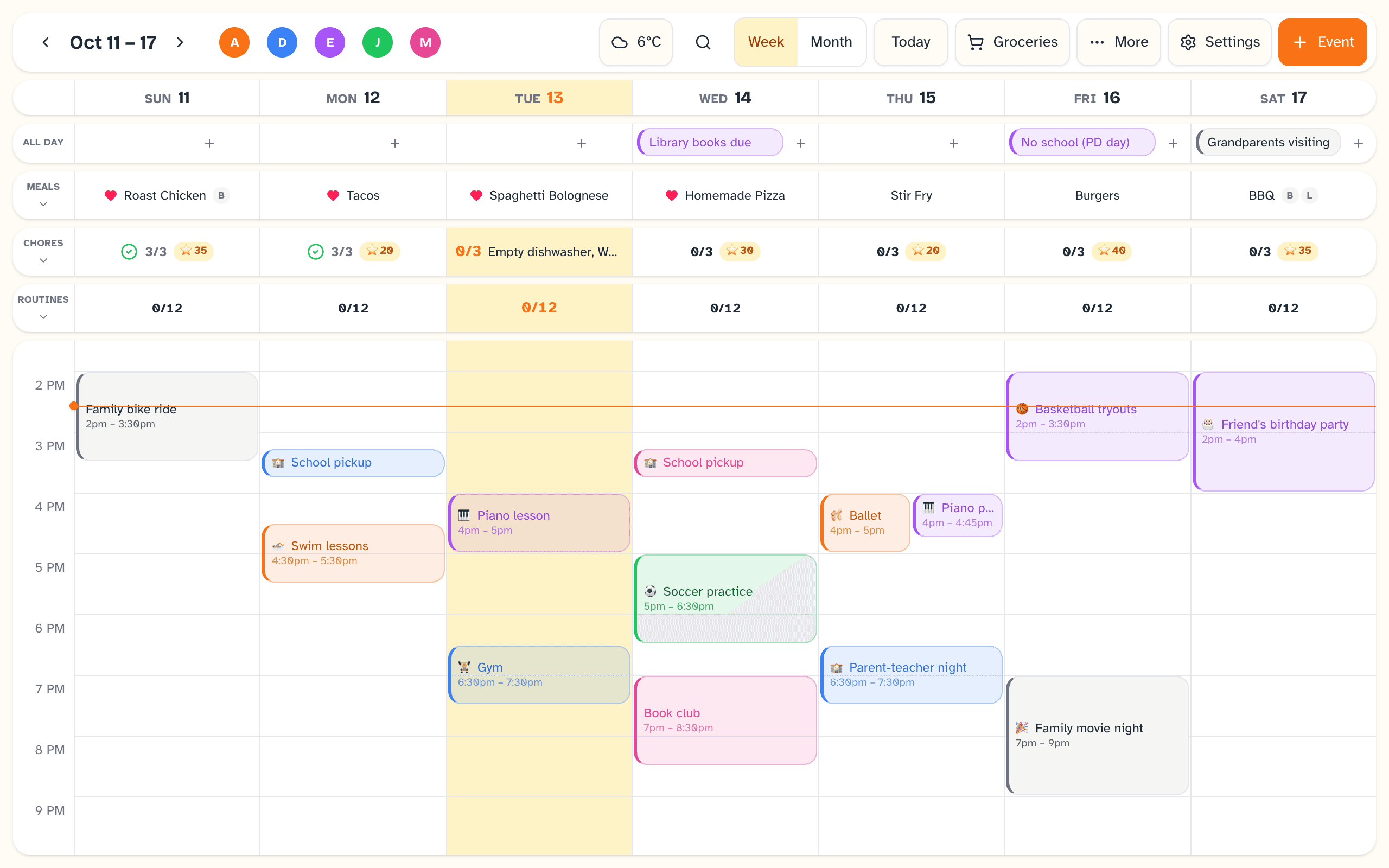Toggle family member M avatar filter
The width and height of the screenshot is (1389, 868).
click(425, 42)
